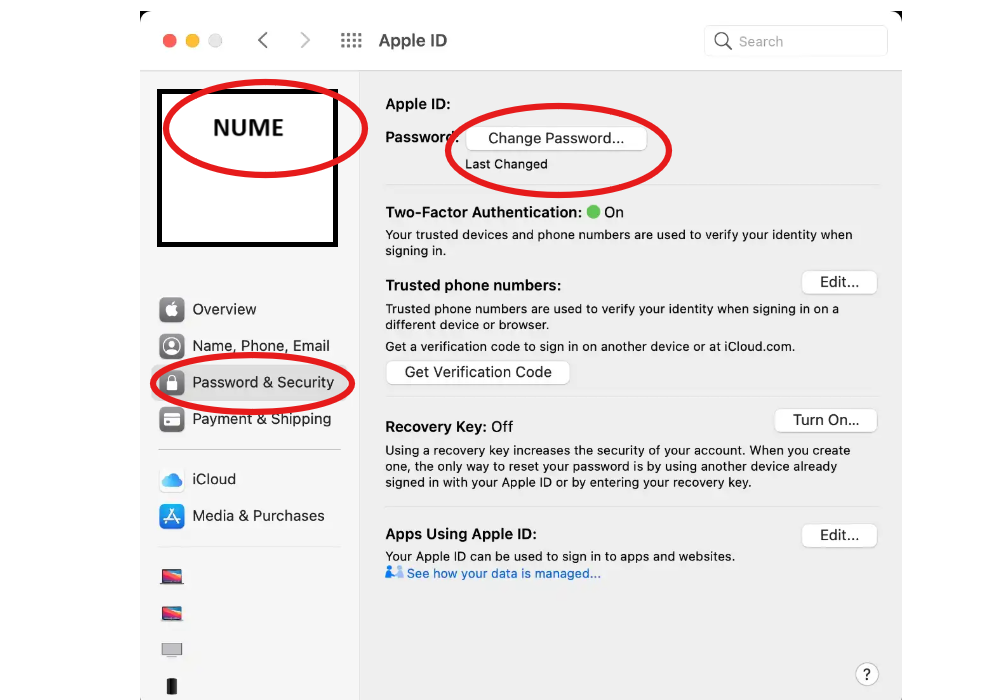Screen dimensions: 1005x700
Task: Click the Name, Phone, Email person icon
Action: tap(172, 346)
